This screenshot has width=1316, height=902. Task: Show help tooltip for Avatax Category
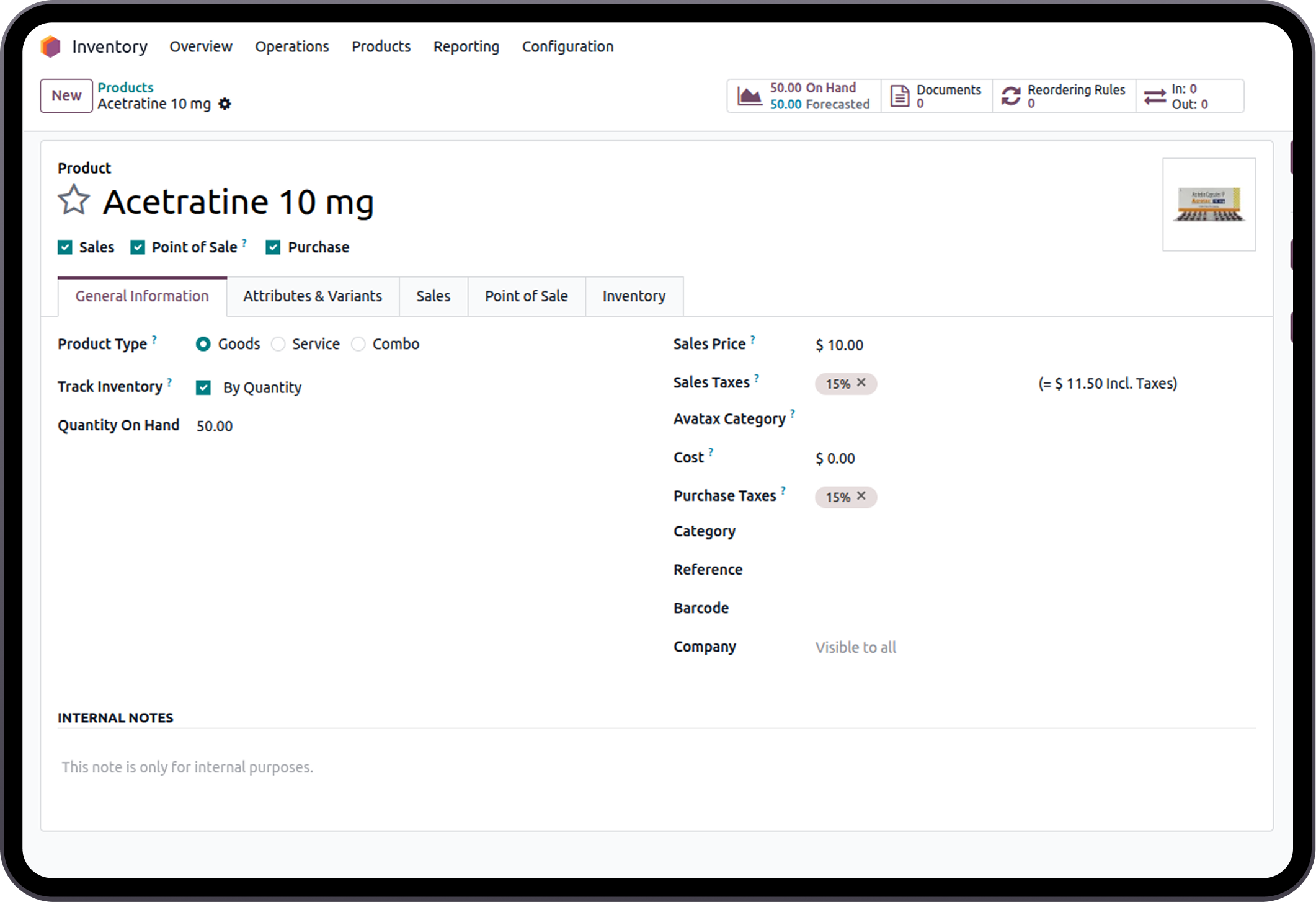click(x=793, y=413)
